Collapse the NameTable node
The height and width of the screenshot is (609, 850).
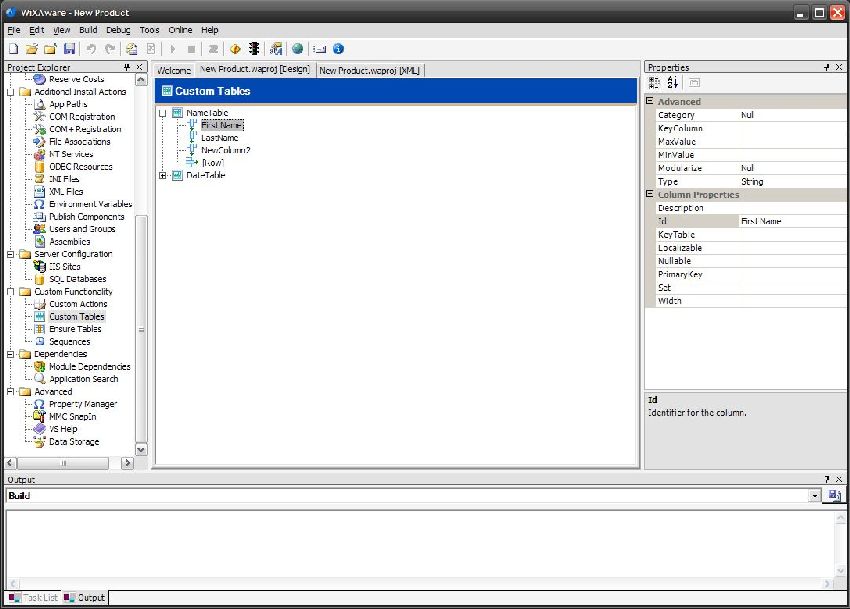163,113
